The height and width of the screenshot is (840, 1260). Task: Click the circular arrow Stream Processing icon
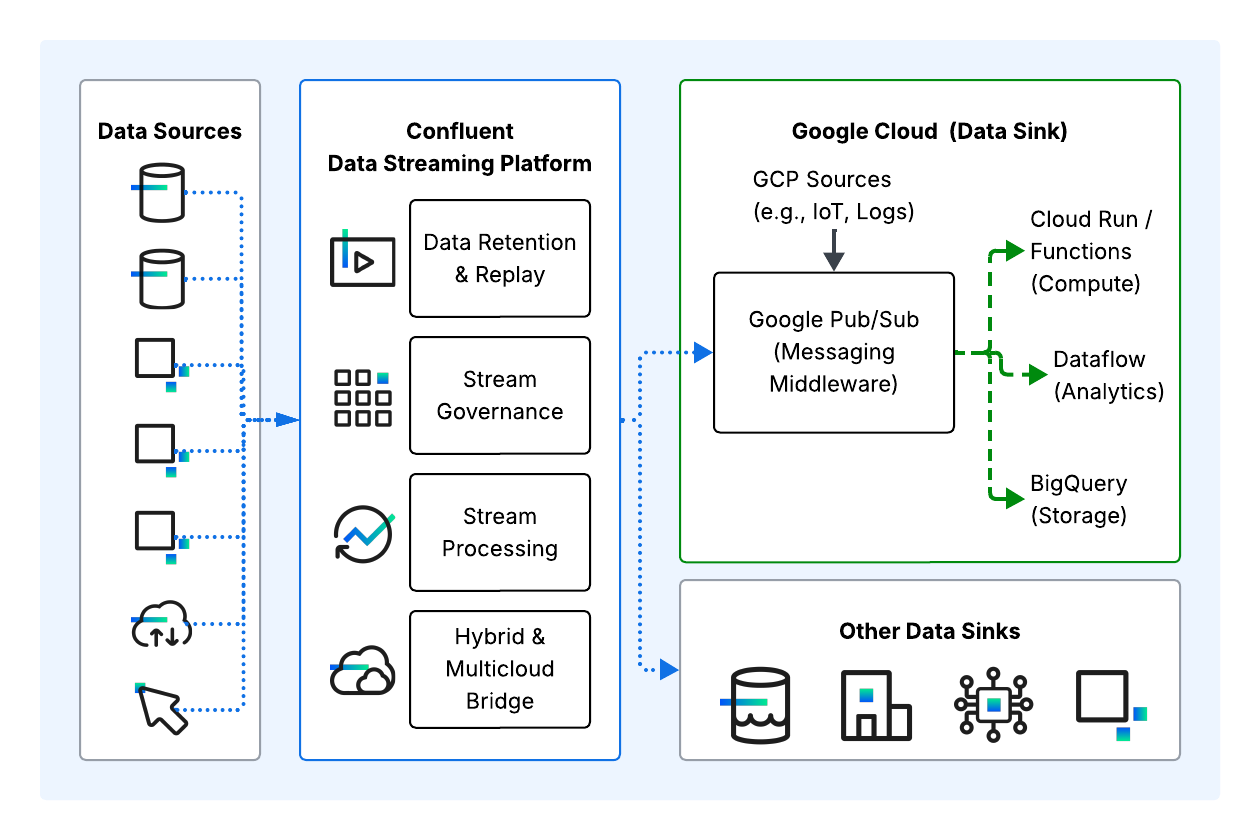tap(362, 532)
